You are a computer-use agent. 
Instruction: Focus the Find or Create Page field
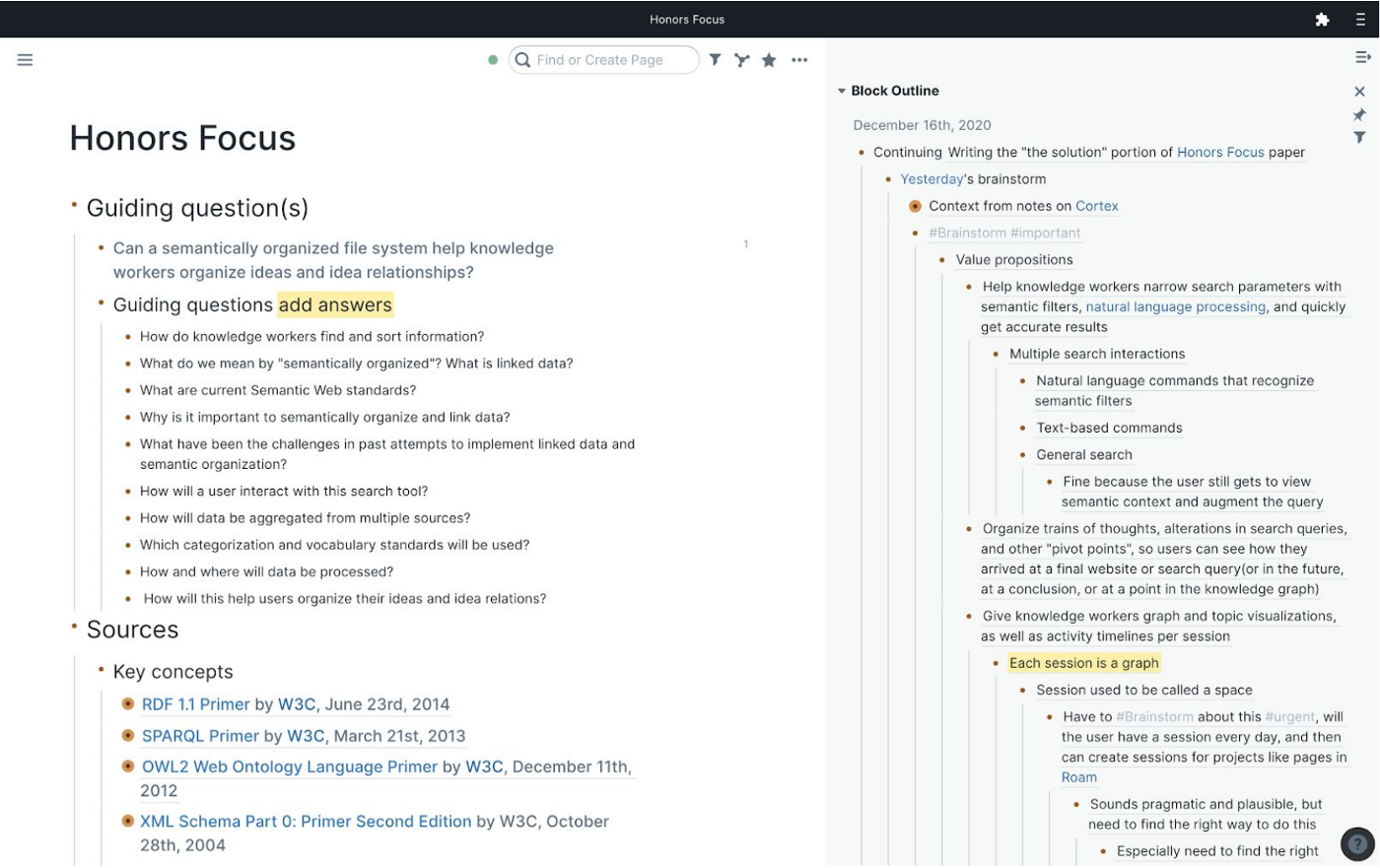pos(603,60)
